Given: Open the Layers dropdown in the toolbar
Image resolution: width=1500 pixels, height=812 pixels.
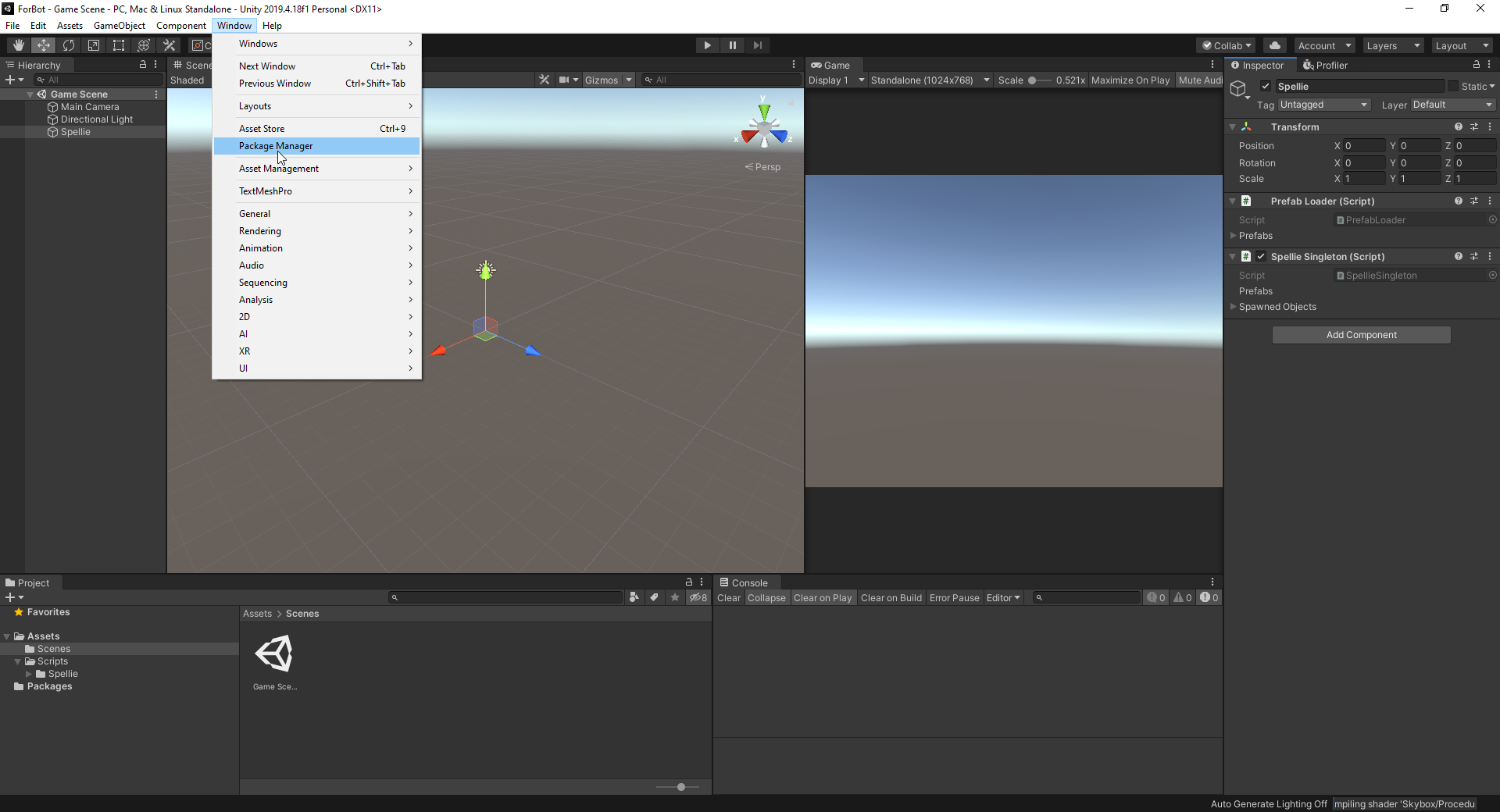Looking at the screenshot, I should (1393, 46).
